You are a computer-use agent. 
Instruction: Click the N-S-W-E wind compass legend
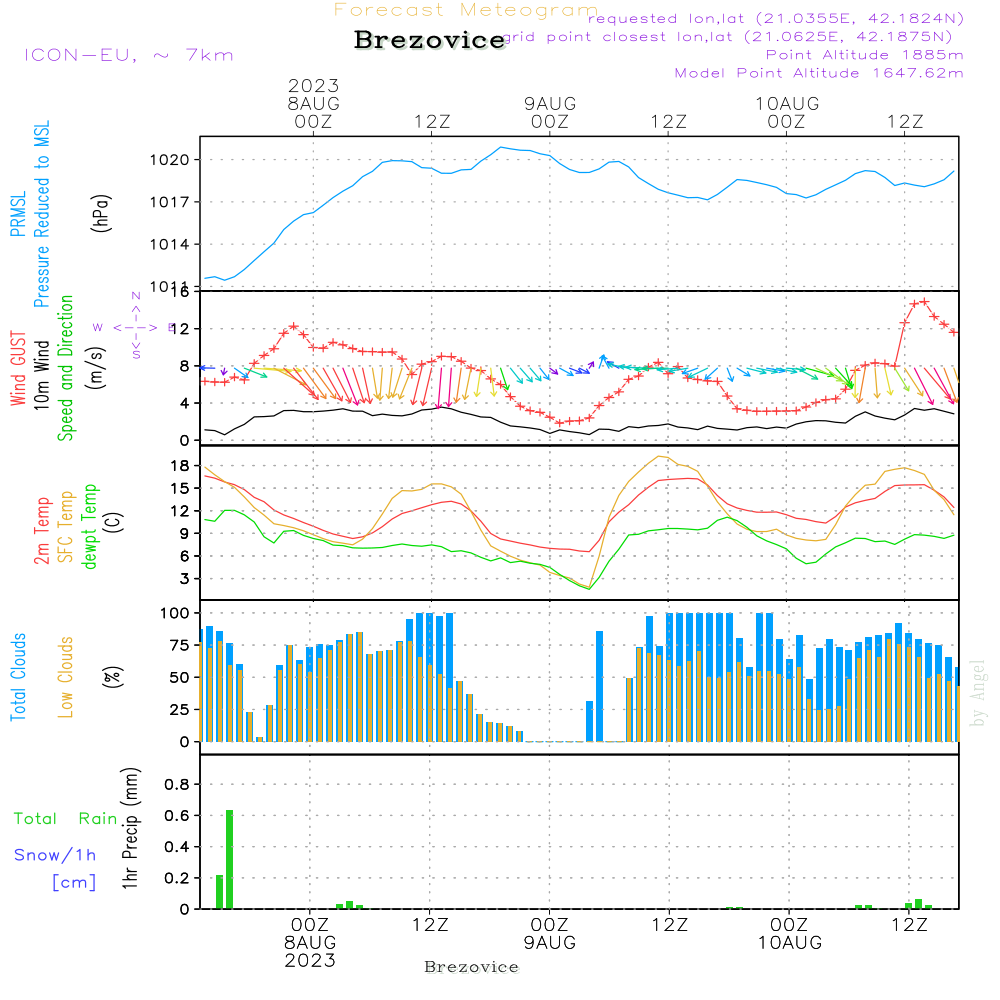point(135,327)
